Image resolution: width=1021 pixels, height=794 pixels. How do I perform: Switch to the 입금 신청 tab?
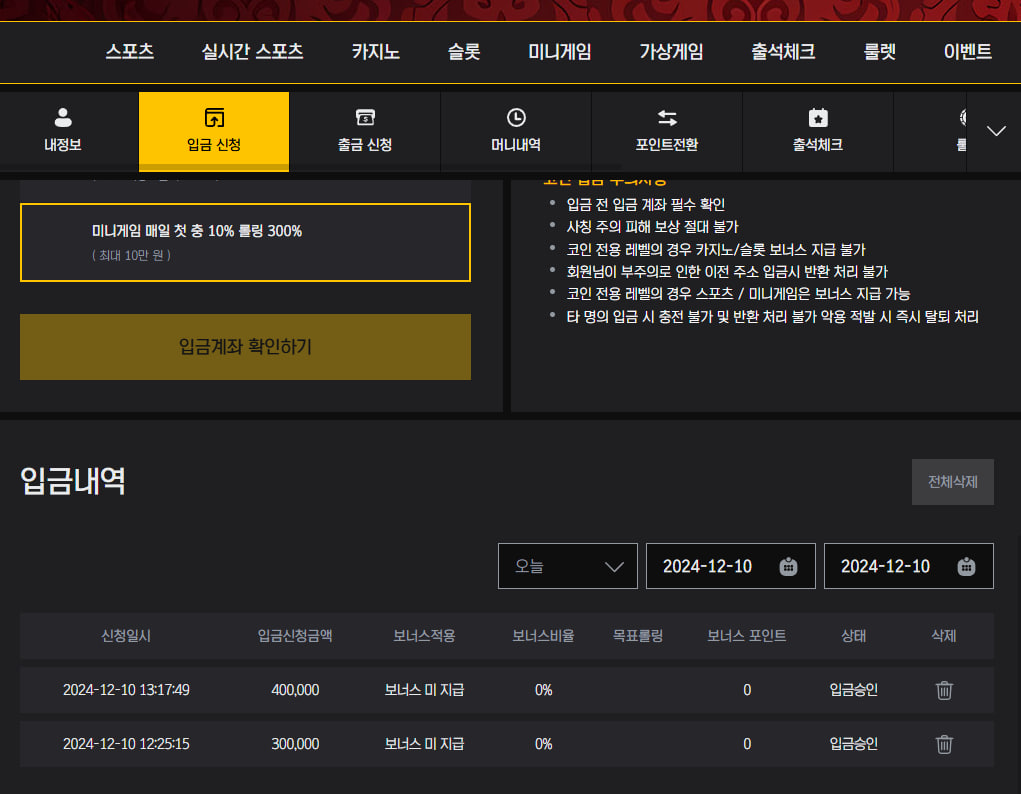214,131
